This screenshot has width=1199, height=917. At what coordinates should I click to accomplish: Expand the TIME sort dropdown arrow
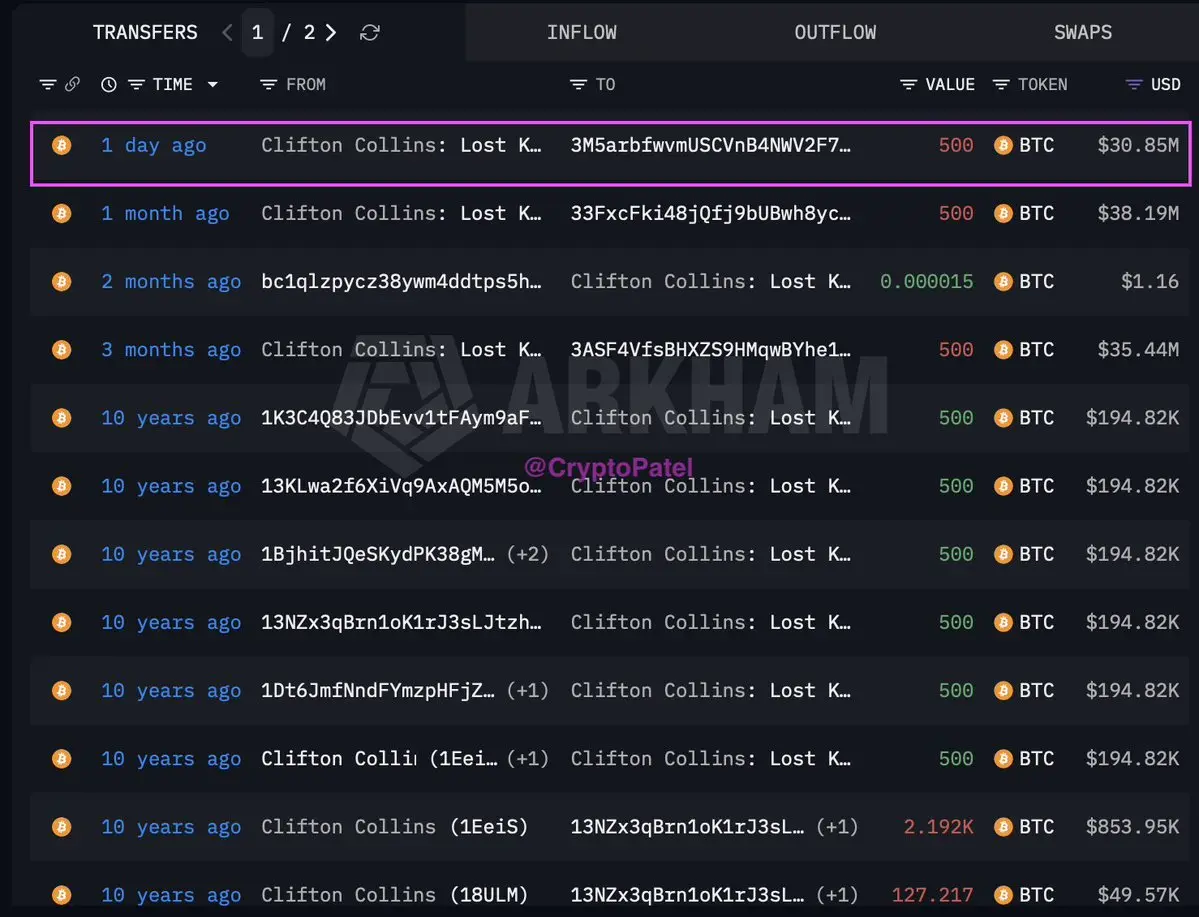tap(213, 84)
